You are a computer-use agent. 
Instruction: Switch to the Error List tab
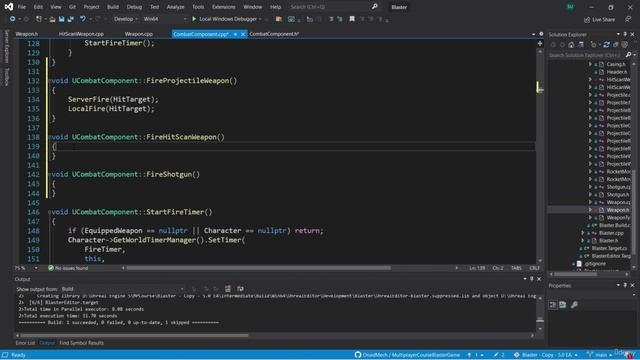[x=25, y=343]
